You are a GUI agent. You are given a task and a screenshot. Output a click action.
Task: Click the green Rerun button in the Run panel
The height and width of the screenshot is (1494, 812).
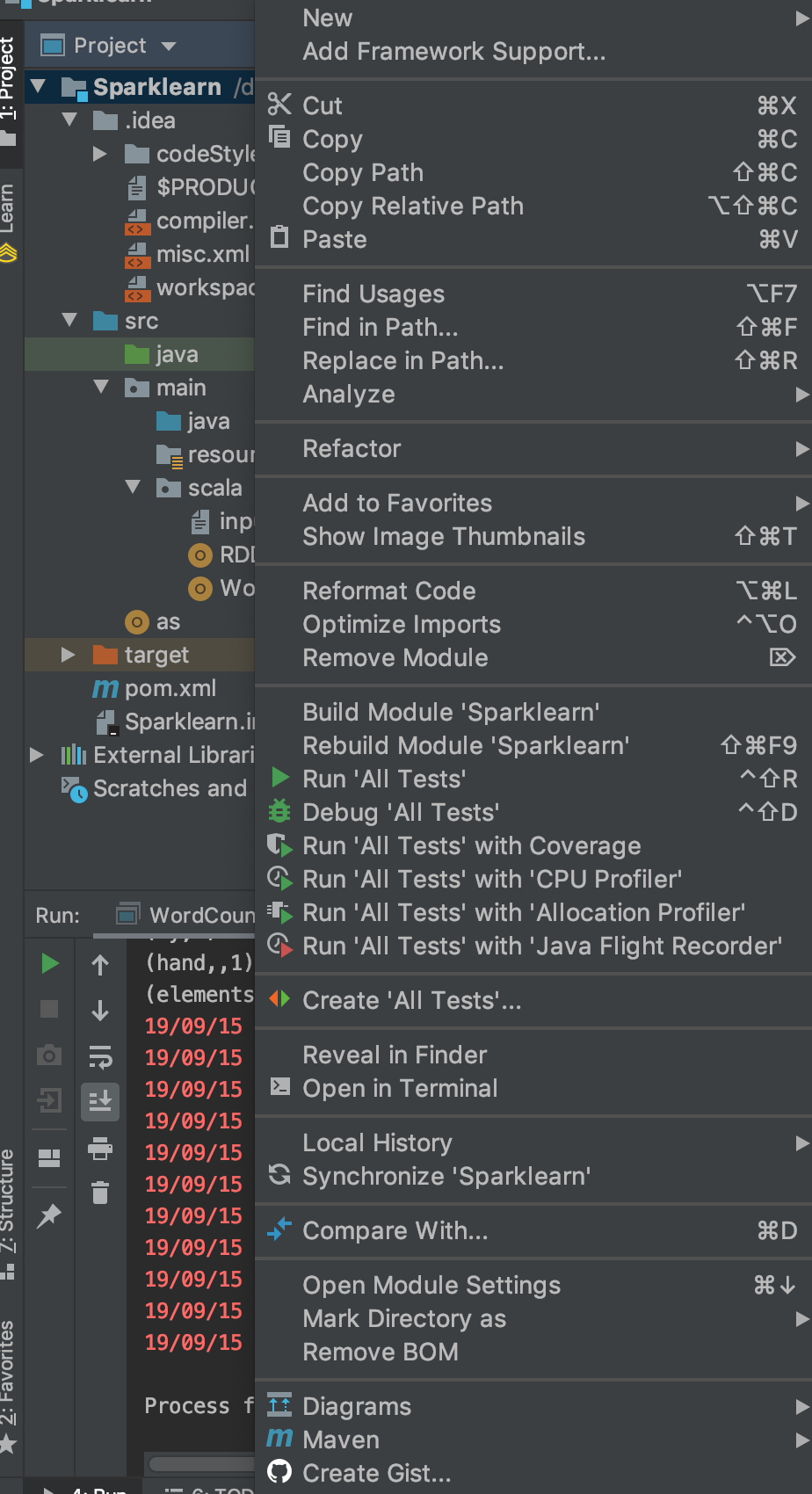(x=50, y=964)
